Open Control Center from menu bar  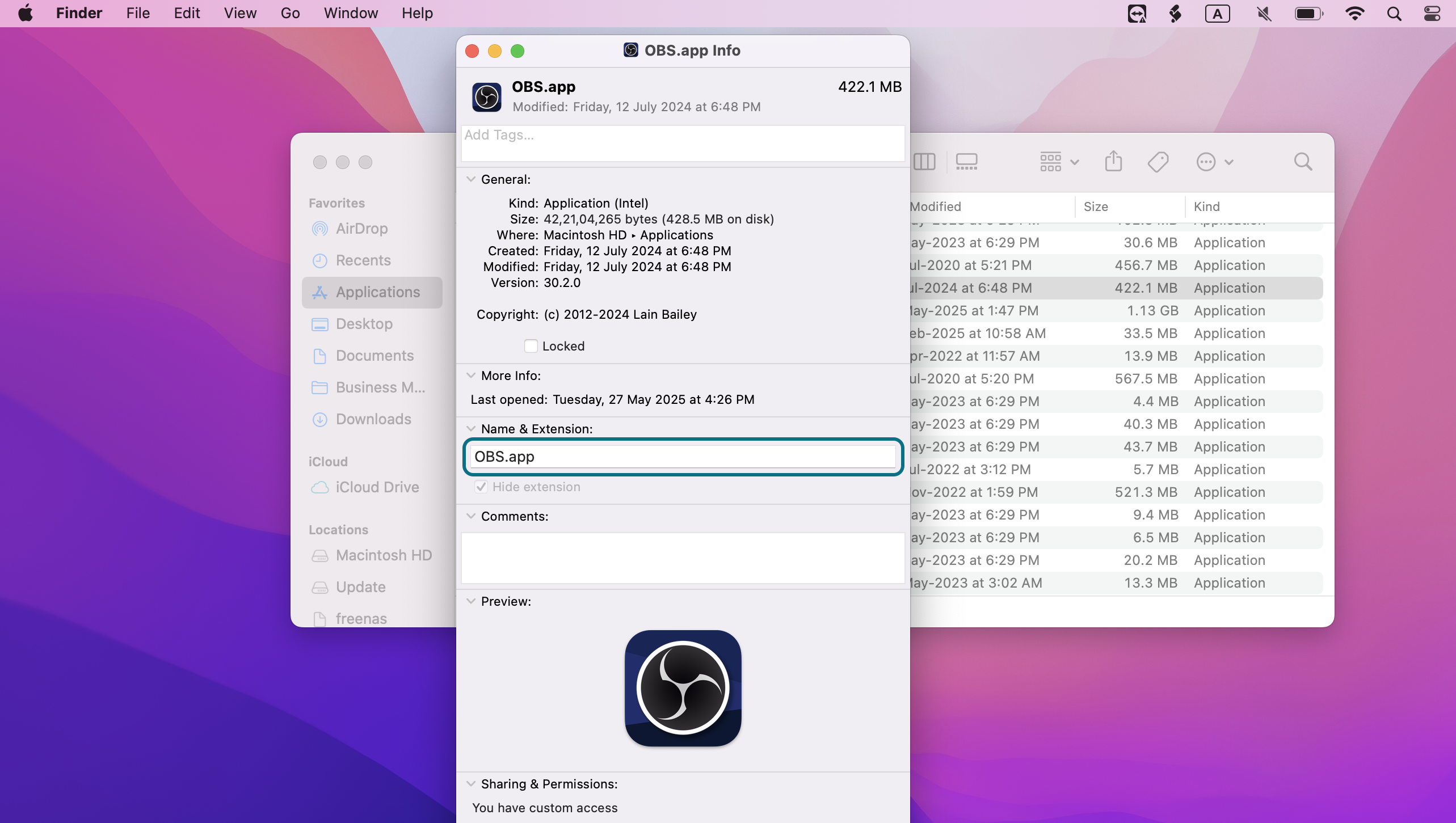pos(1432,14)
